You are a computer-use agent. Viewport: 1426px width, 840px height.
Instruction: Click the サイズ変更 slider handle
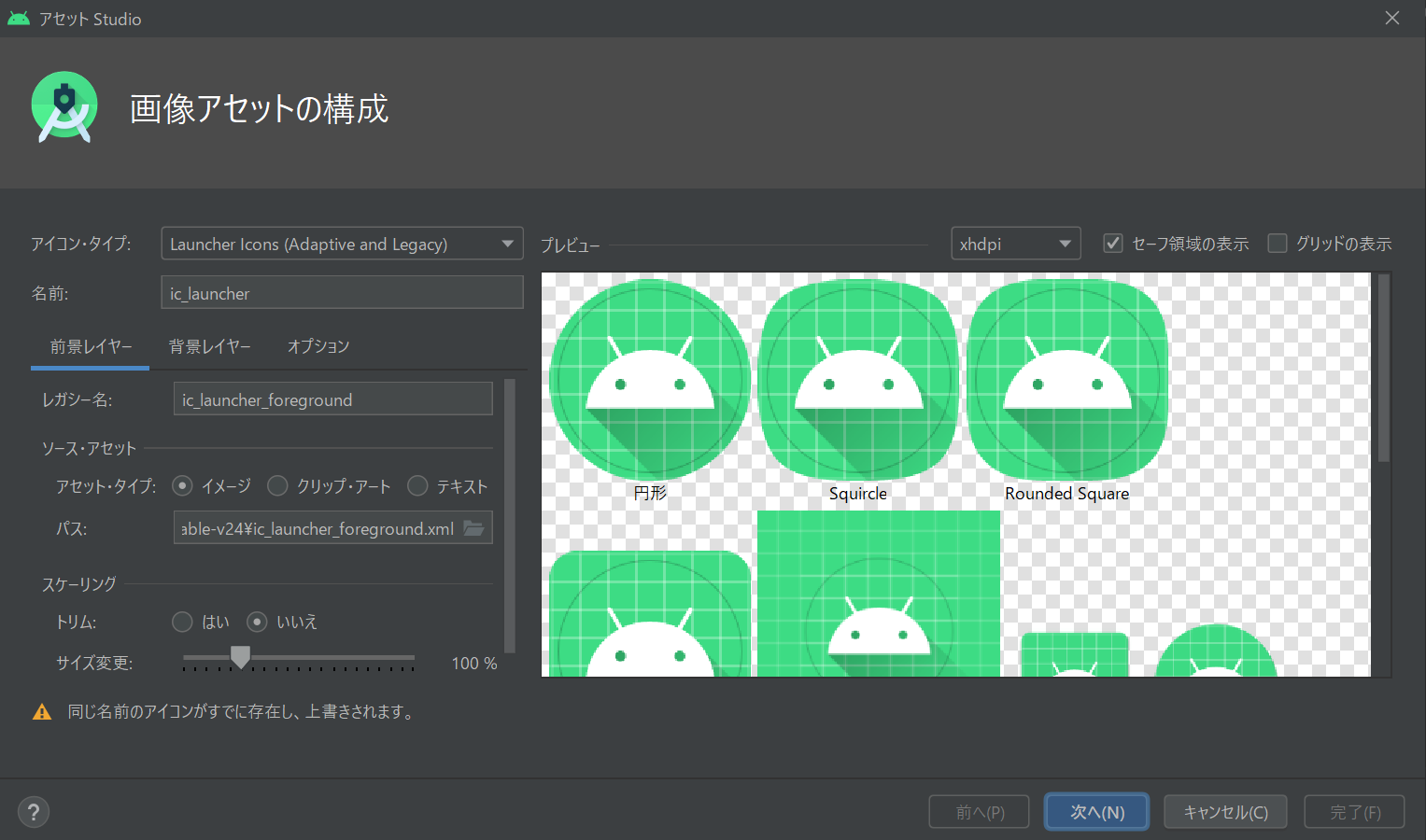click(241, 657)
